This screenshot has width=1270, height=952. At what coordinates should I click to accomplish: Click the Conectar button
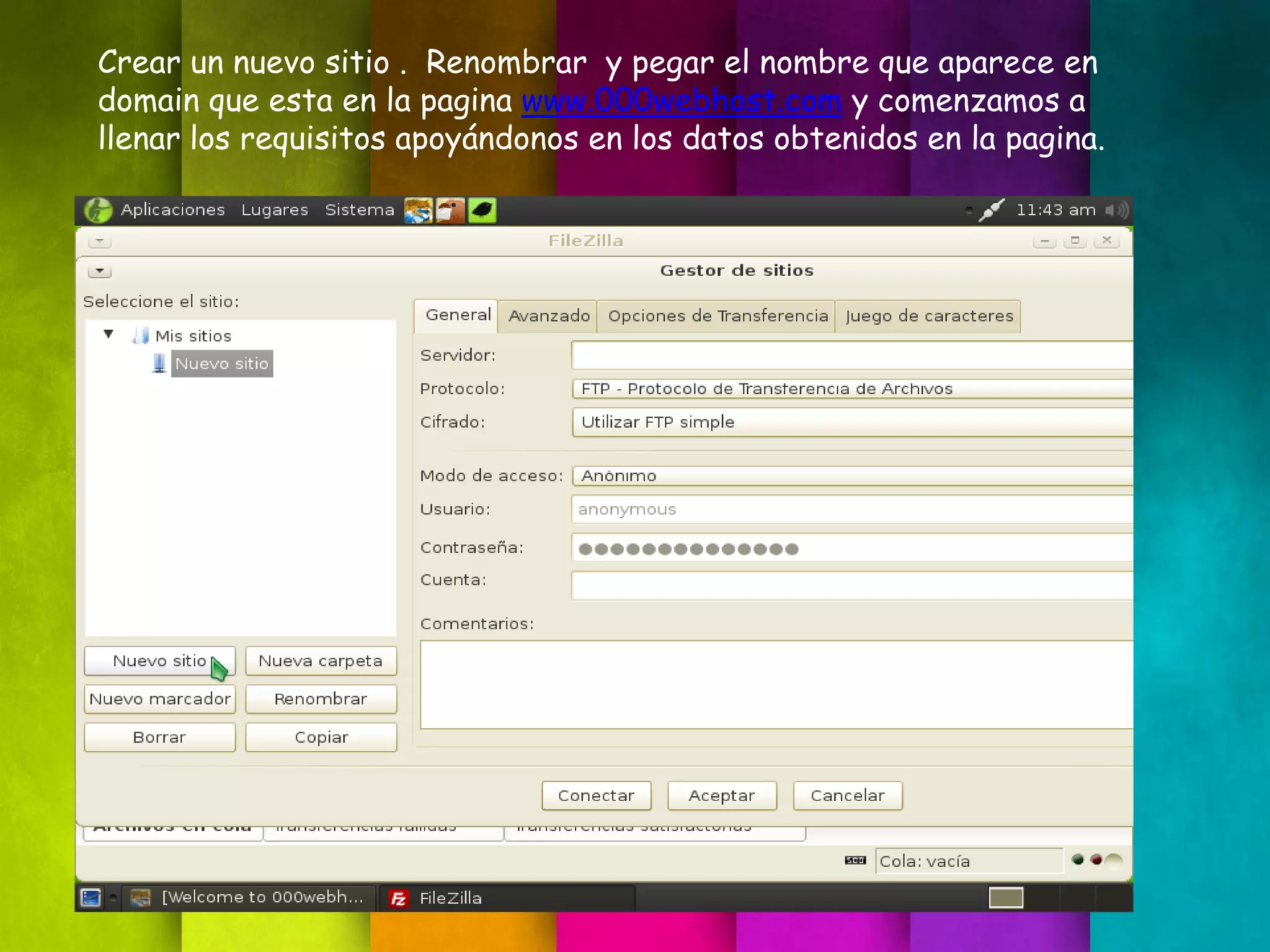[597, 796]
